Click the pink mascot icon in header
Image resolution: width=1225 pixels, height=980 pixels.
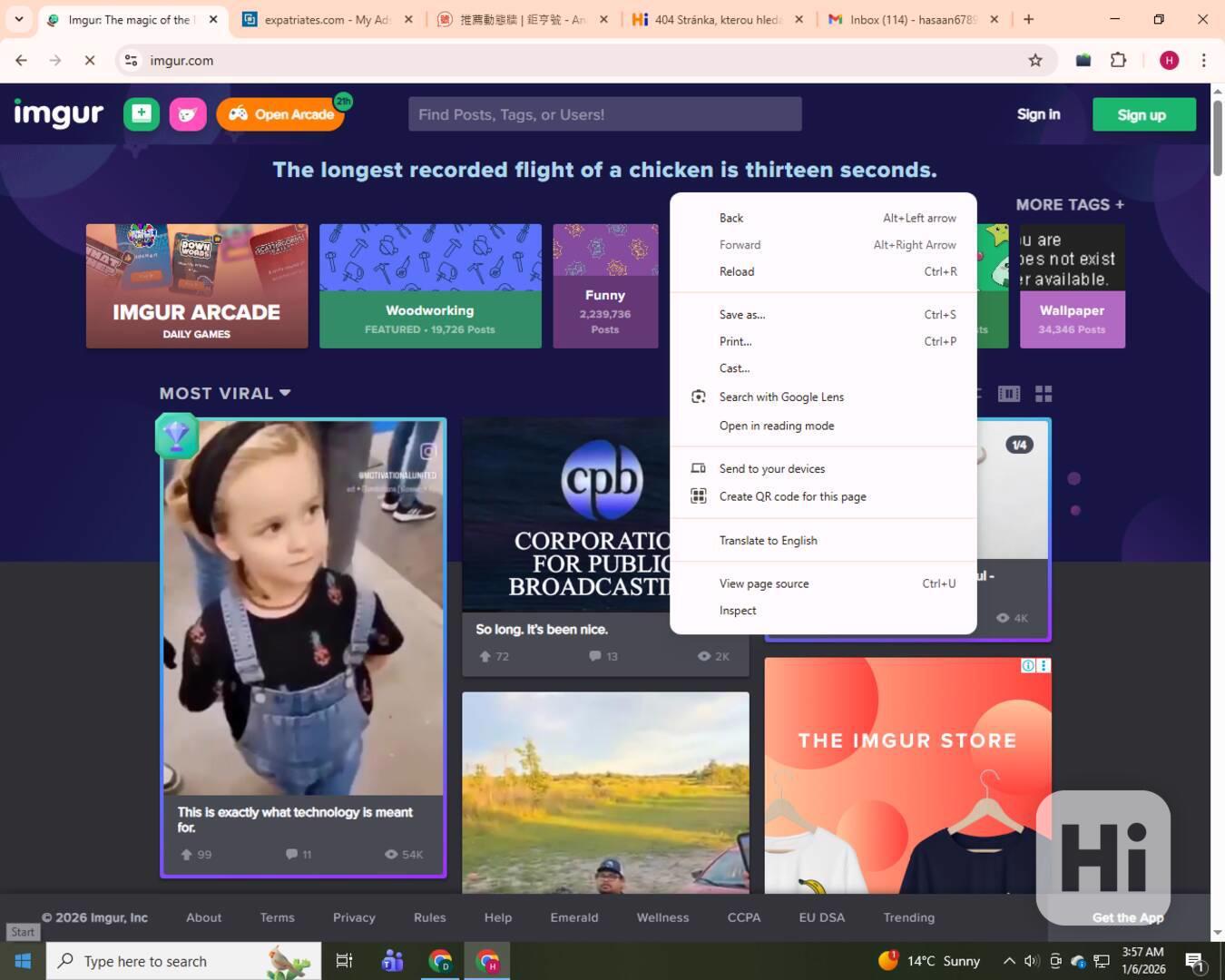tap(188, 114)
